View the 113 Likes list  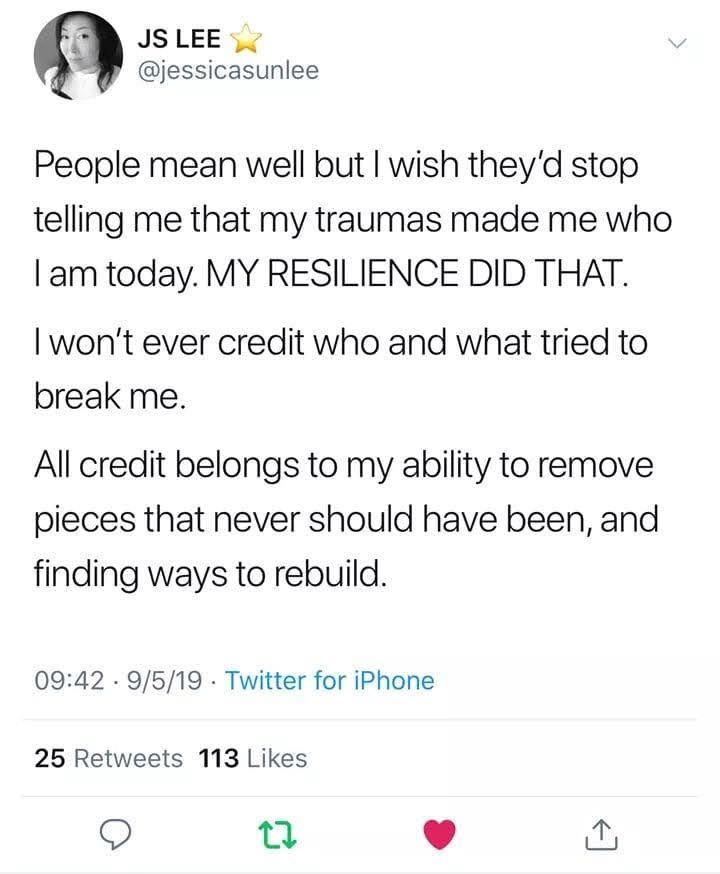254,758
